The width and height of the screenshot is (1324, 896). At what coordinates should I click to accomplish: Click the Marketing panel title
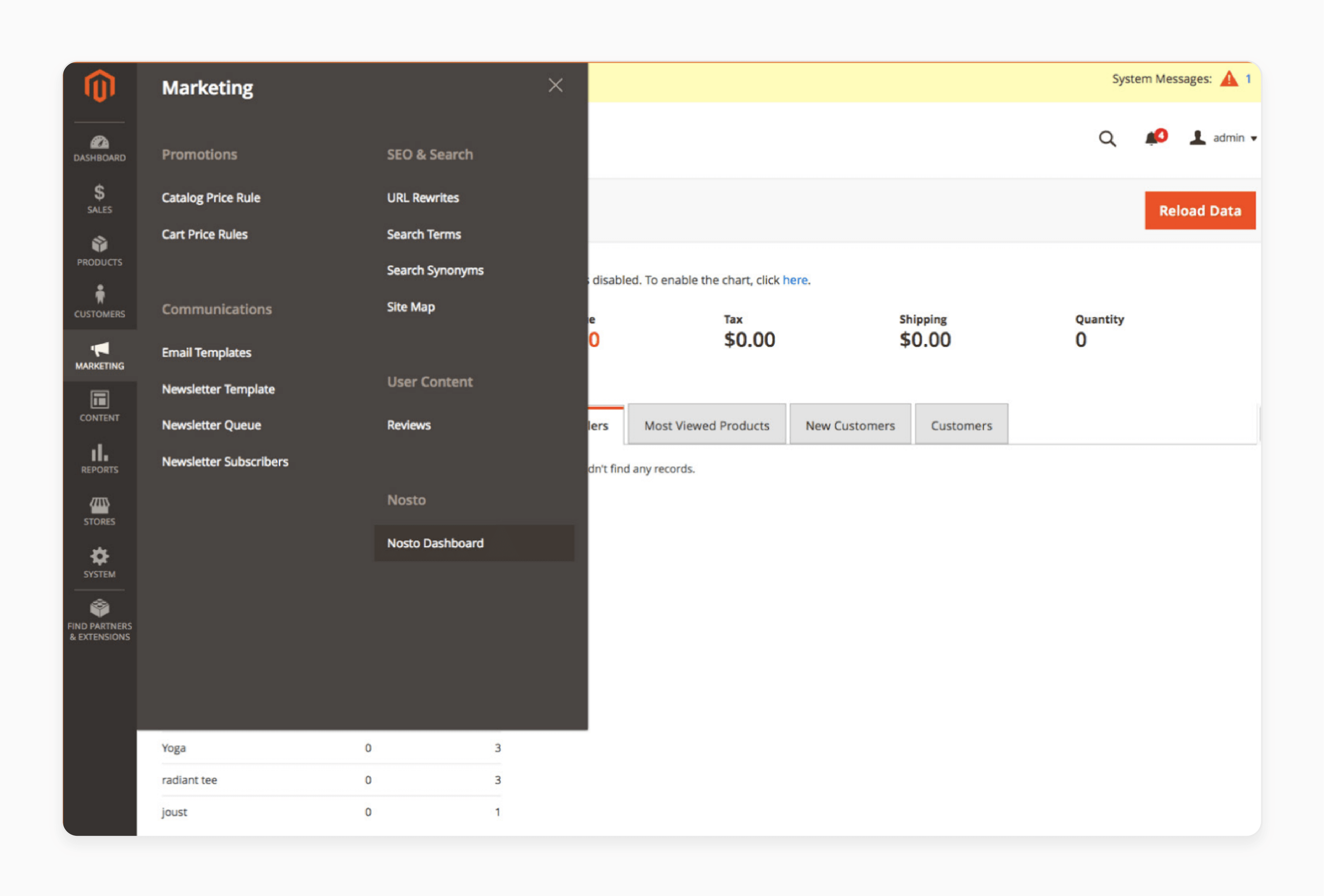tap(207, 88)
